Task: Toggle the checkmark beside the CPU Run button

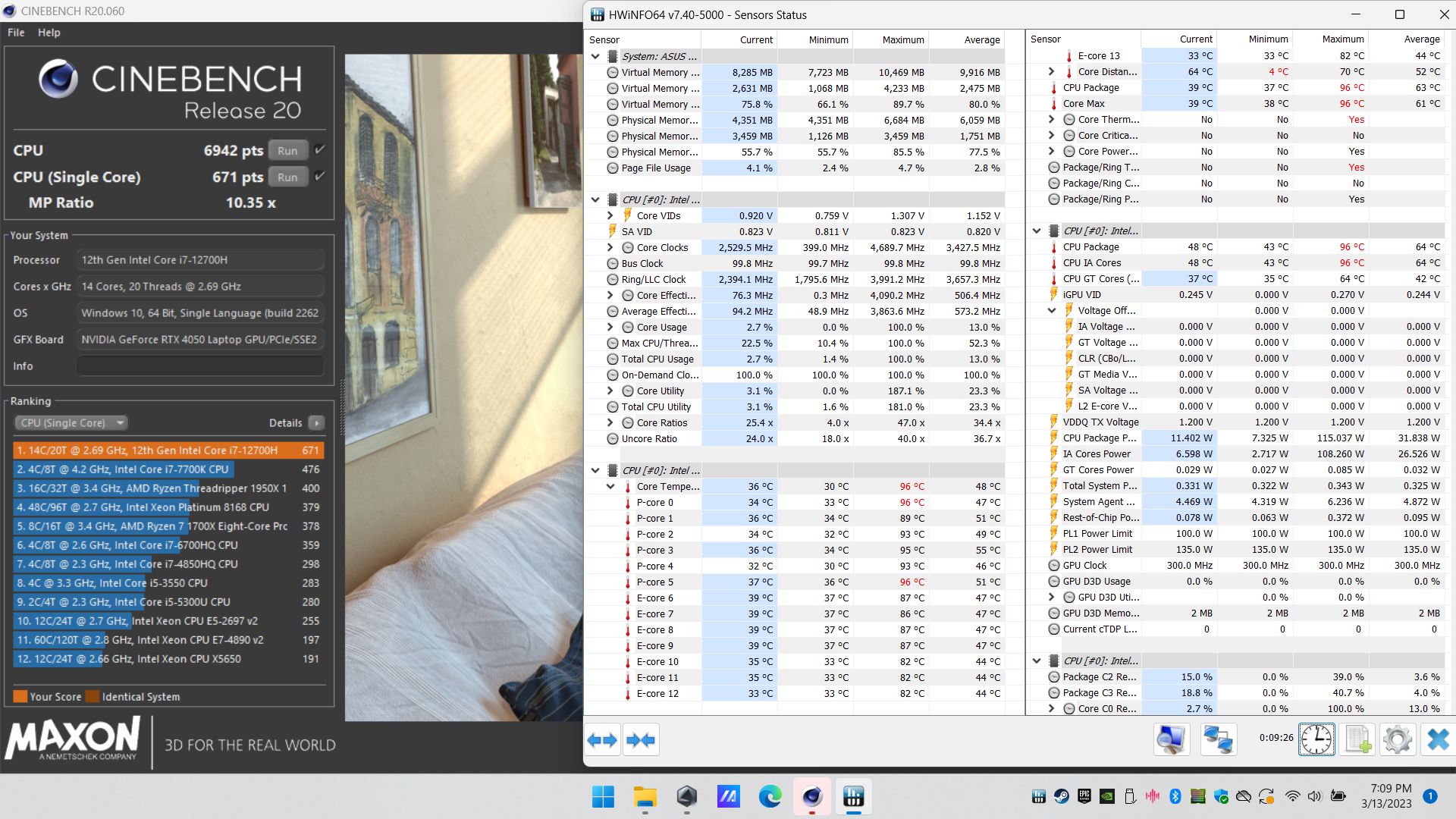Action: pyautogui.click(x=318, y=150)
